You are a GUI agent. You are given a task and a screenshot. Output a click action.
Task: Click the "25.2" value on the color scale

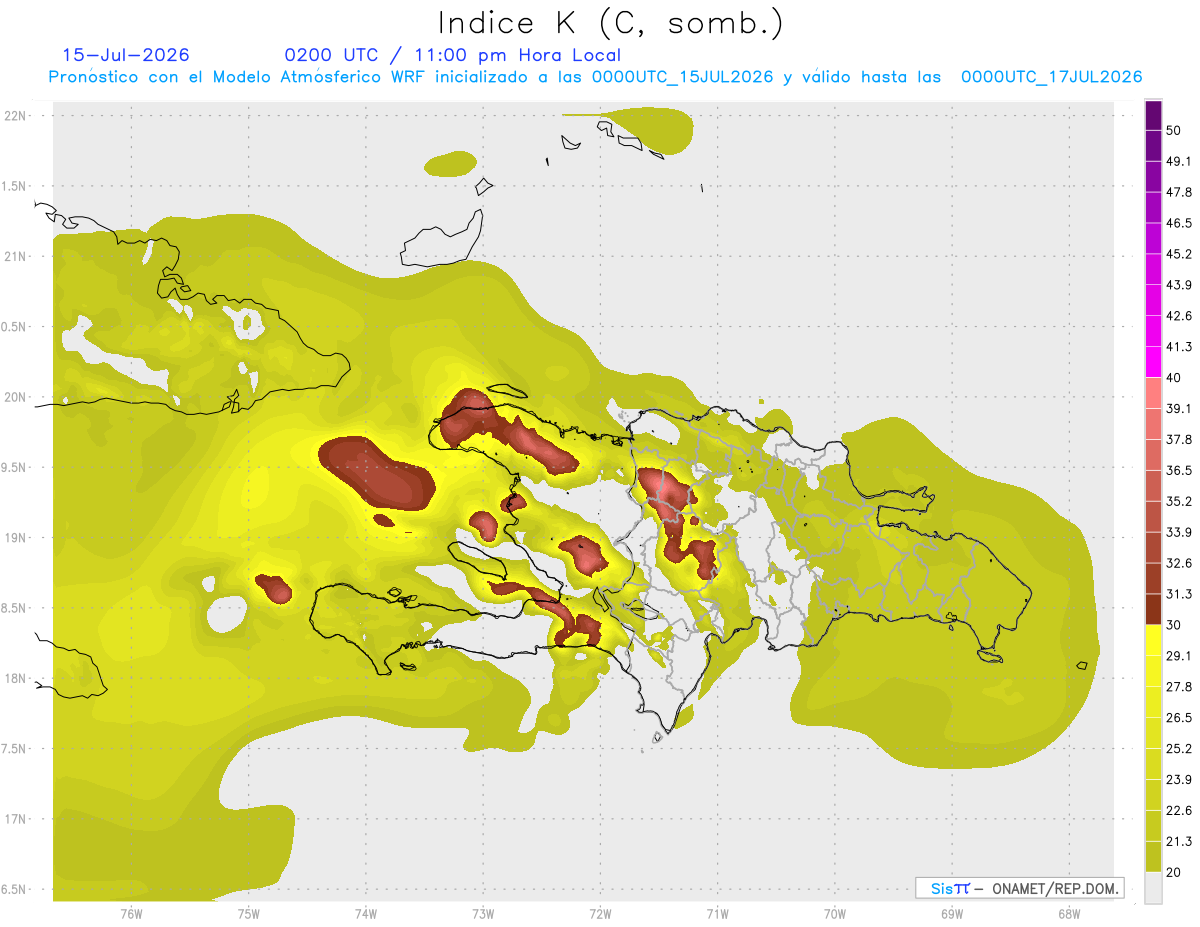1178,749
